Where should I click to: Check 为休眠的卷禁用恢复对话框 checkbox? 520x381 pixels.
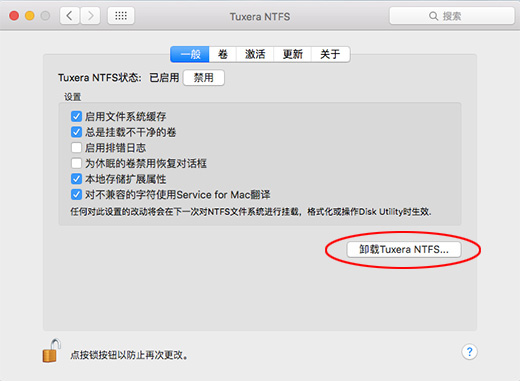[x=76, y=163]
